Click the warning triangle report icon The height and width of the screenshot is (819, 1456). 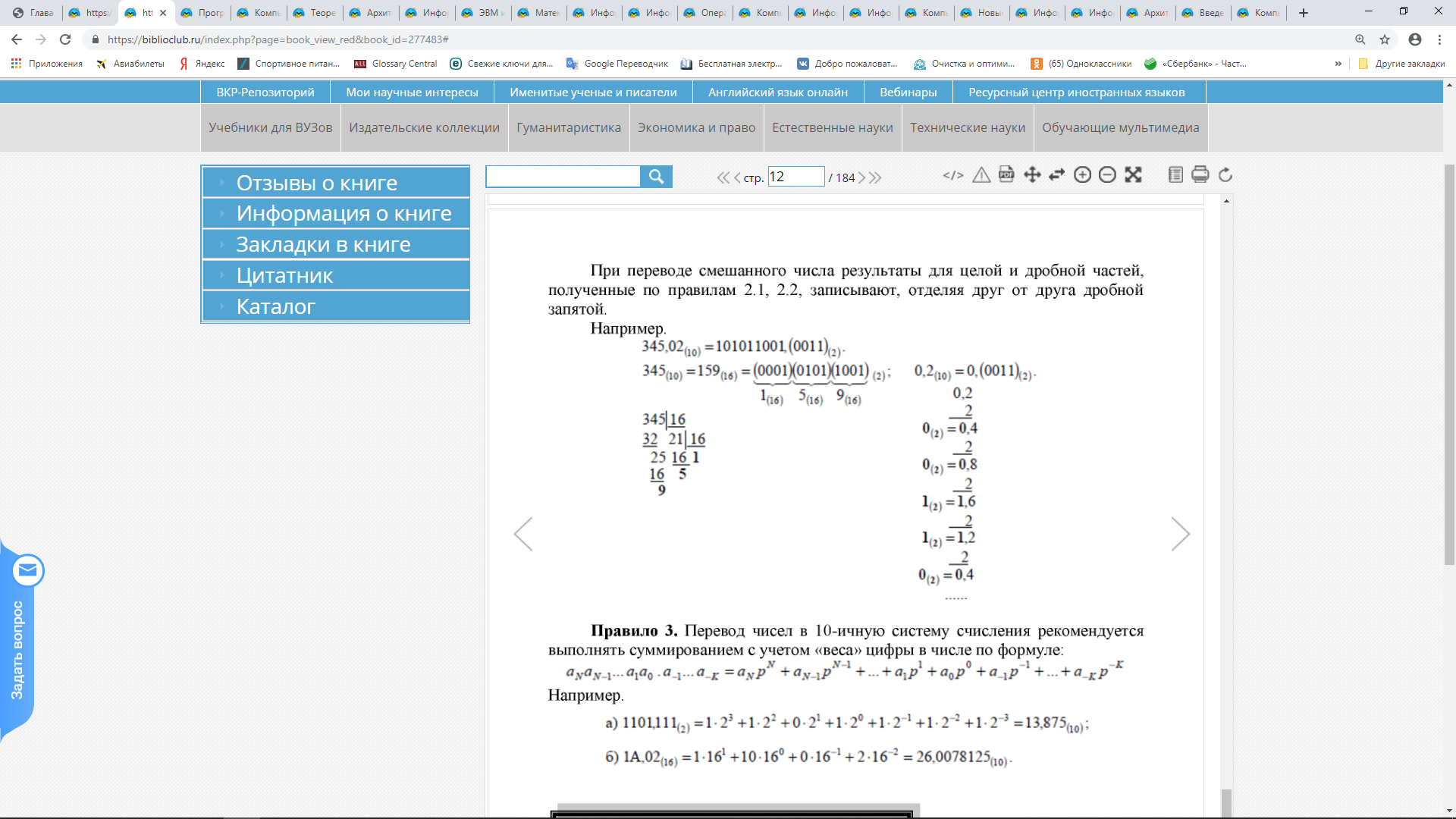point(981,175)
